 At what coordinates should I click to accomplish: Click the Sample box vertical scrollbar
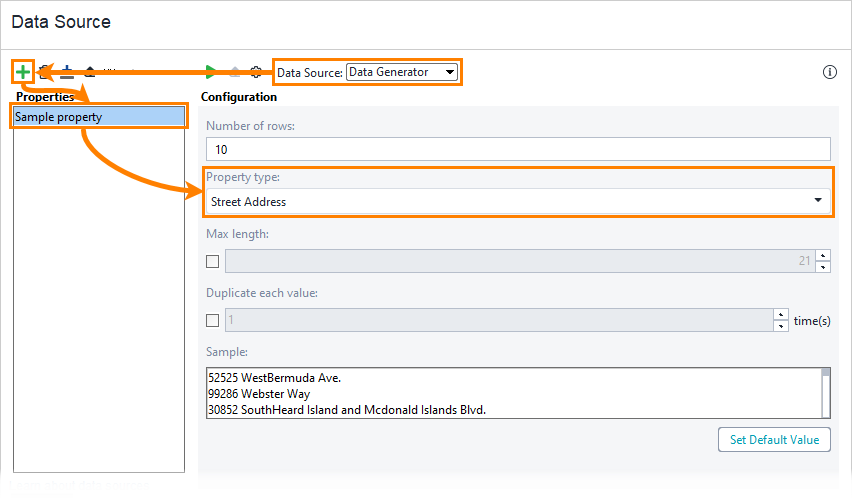pyautogui.click(x=825, y=392)
